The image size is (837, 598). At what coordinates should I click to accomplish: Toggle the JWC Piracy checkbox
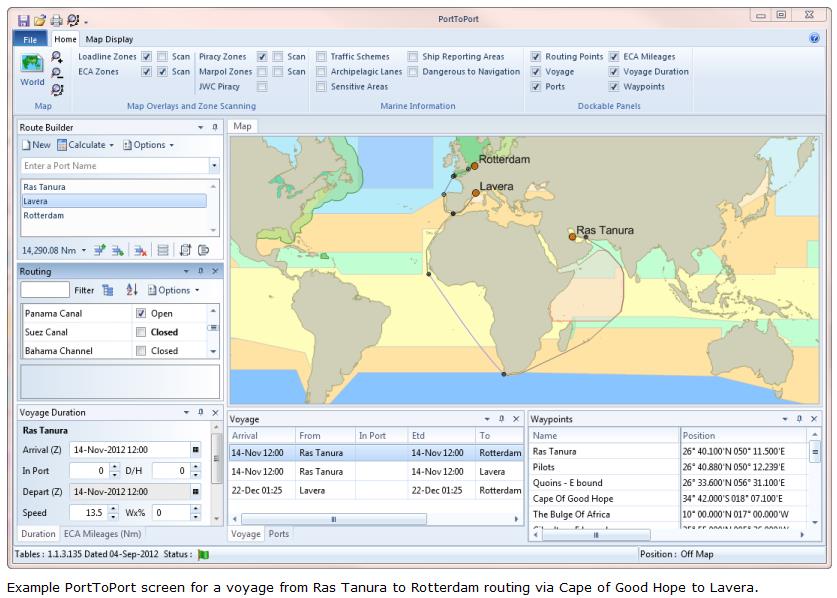point(262,87)
